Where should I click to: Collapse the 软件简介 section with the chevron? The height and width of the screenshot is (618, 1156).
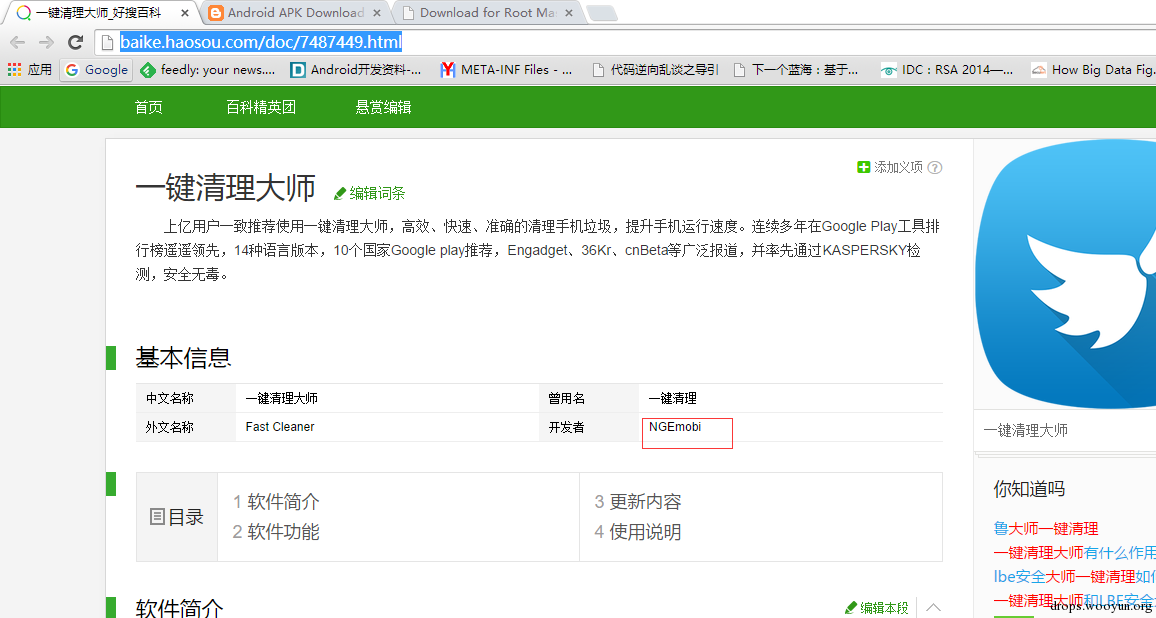933,608
